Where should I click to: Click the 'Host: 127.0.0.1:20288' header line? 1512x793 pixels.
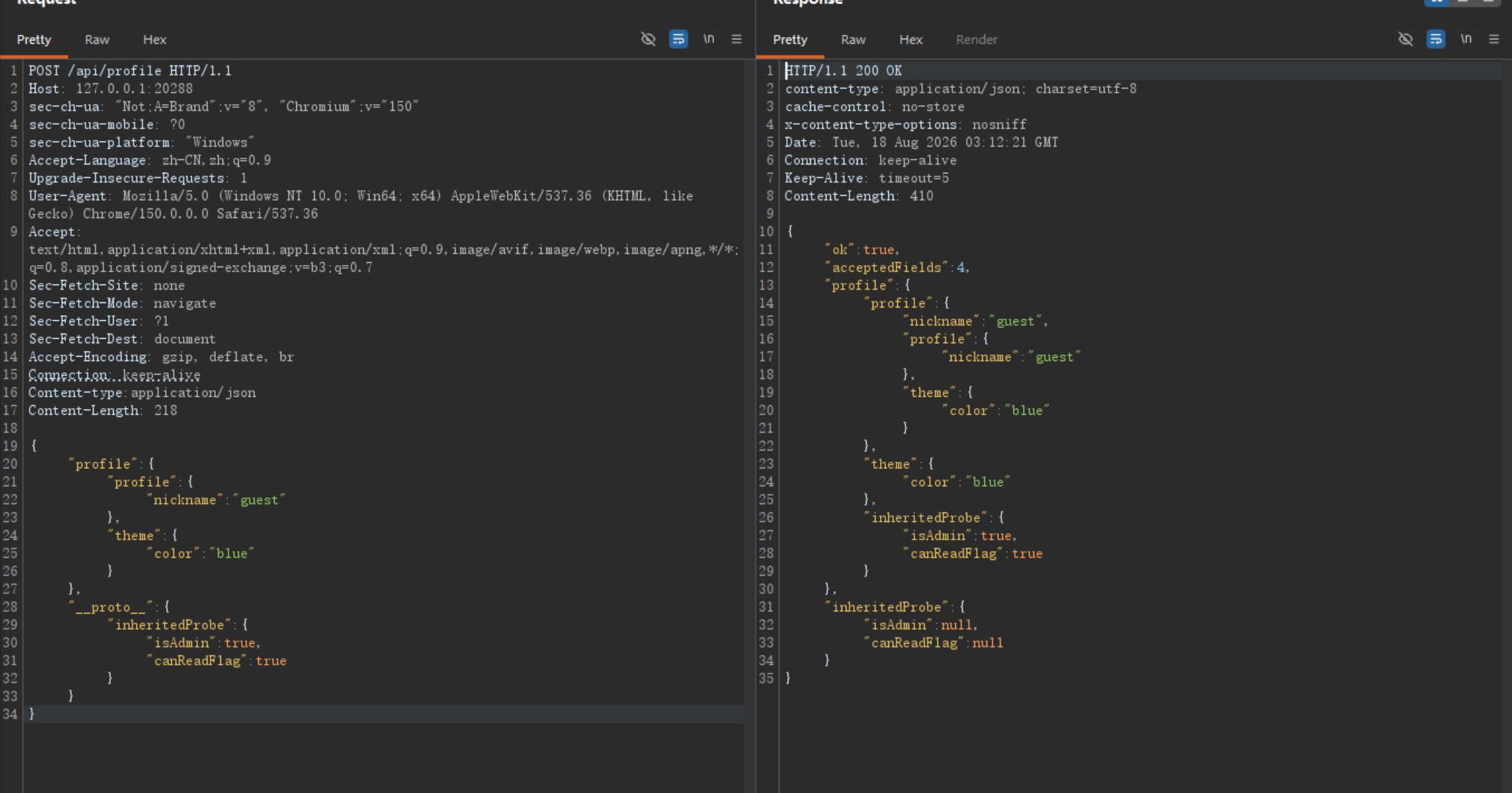pos(111,89)
